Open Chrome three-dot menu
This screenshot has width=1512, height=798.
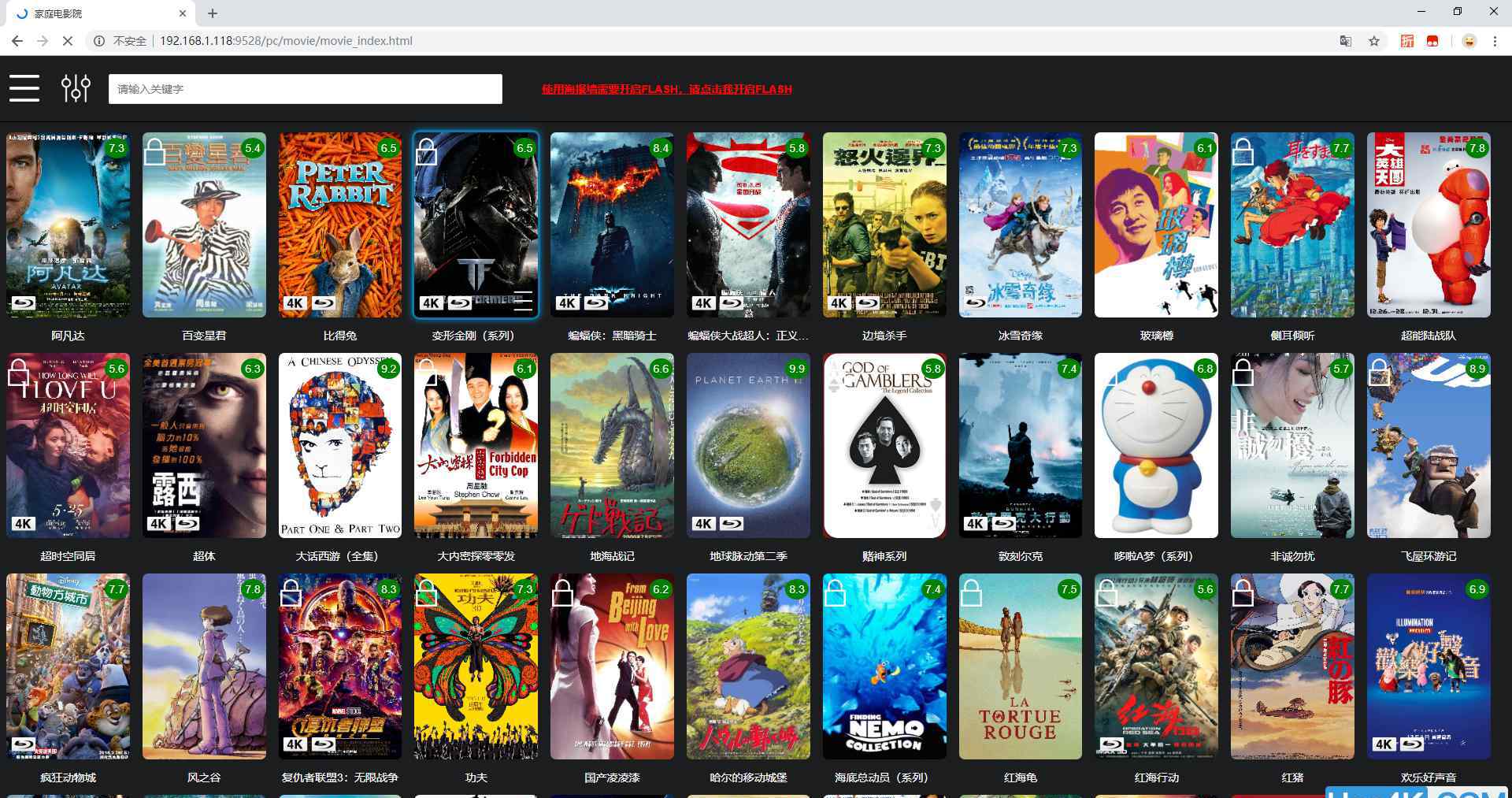click(1495, 41)
